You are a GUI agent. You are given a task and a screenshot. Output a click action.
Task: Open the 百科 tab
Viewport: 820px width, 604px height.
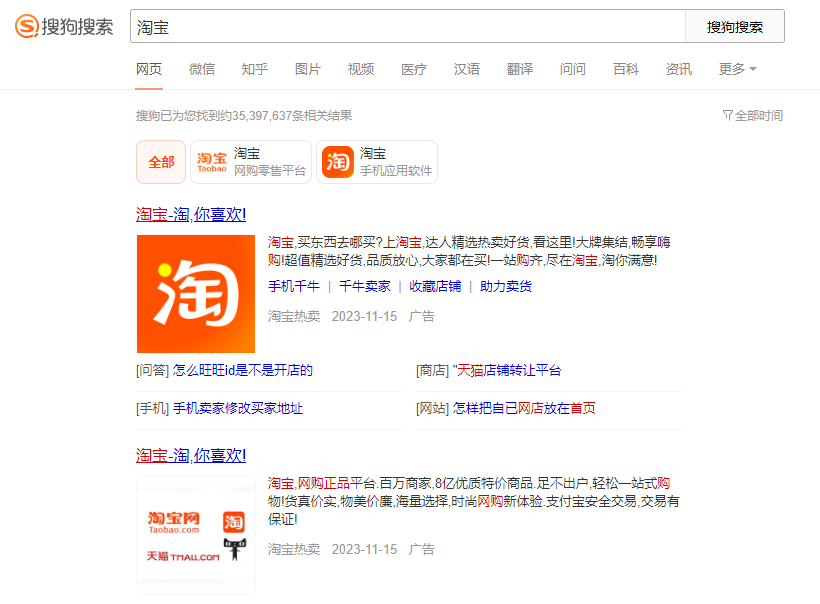click(625, 69)
